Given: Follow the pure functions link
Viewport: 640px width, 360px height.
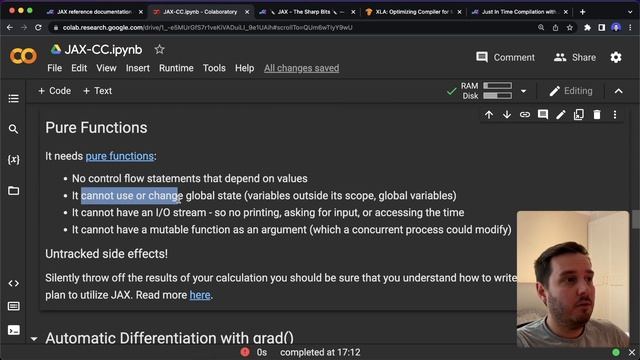Looking at the screenshot, I should 120,156.
